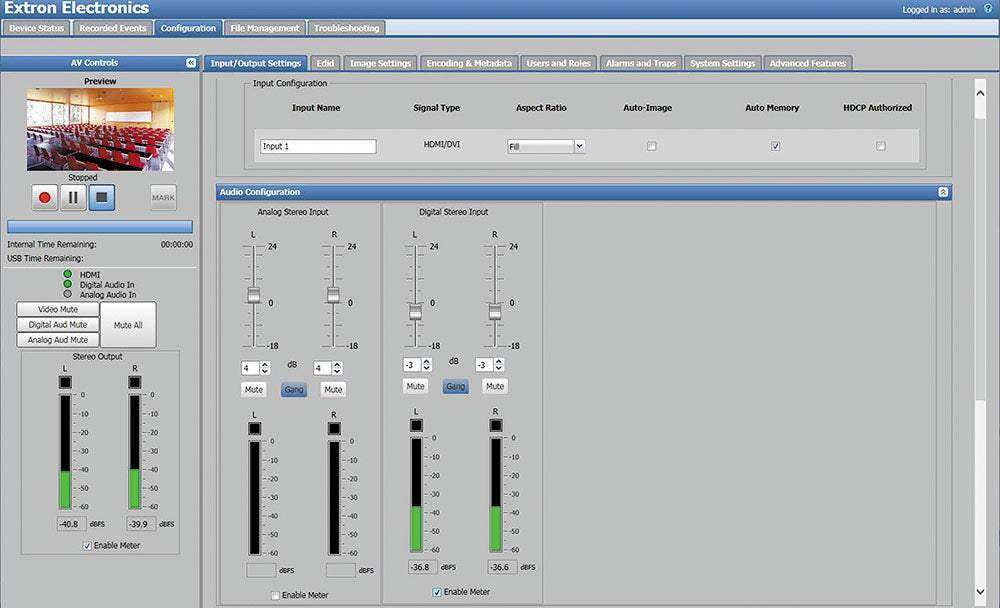Click the Mute All button

tap(128, 325)
